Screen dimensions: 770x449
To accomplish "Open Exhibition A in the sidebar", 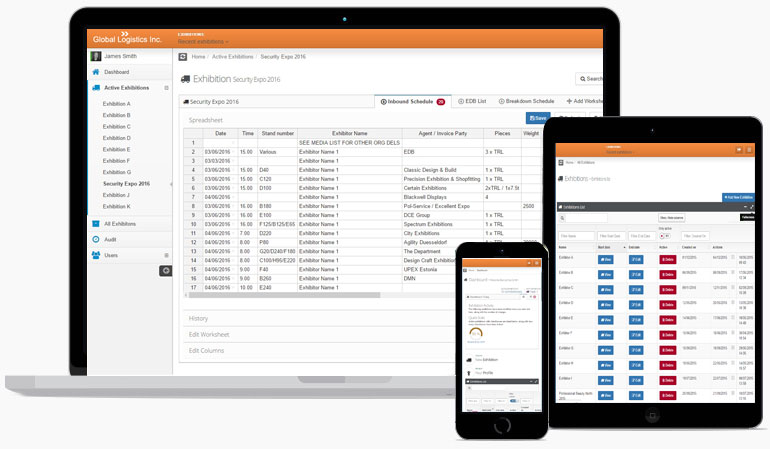I will [x=116, y=104].
